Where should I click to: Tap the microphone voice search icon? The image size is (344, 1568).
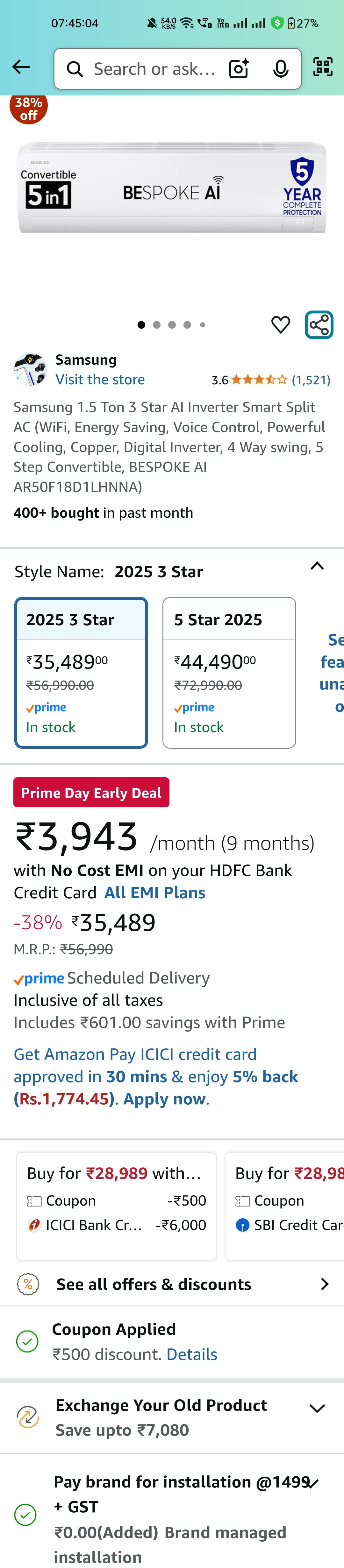pyautogui.click(x=281, y=69)
